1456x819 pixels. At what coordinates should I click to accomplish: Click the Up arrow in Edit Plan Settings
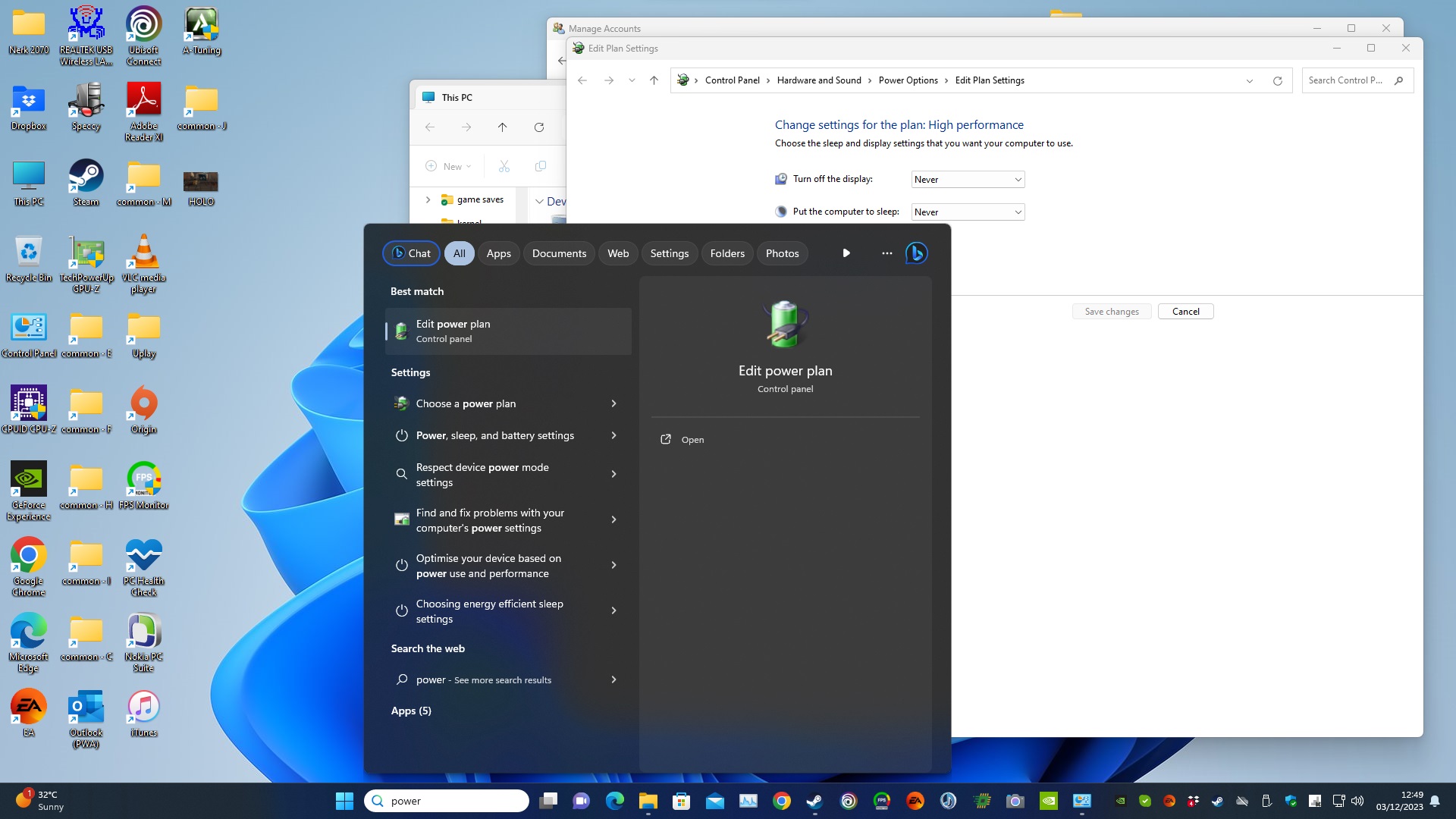pyautogui.click(x=654, y=80)
